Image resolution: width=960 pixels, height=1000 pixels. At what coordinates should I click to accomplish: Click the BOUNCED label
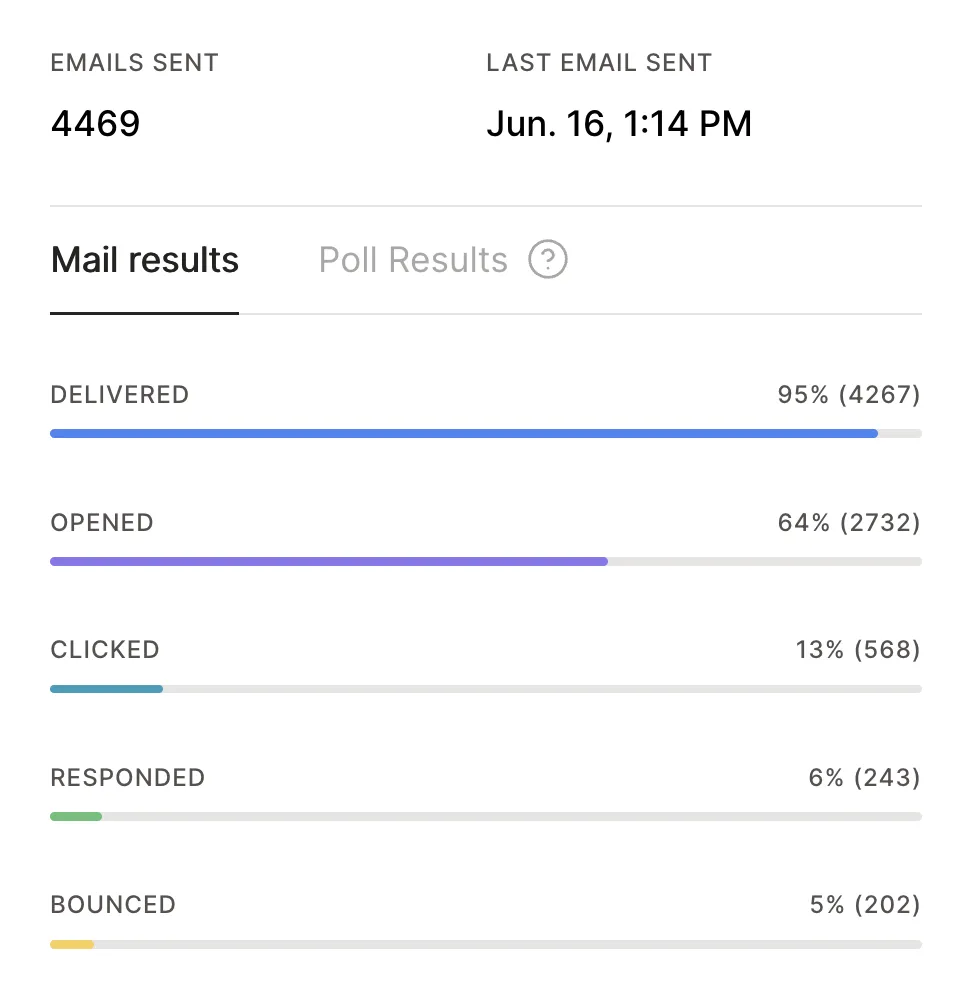click(x=113, y=904)
